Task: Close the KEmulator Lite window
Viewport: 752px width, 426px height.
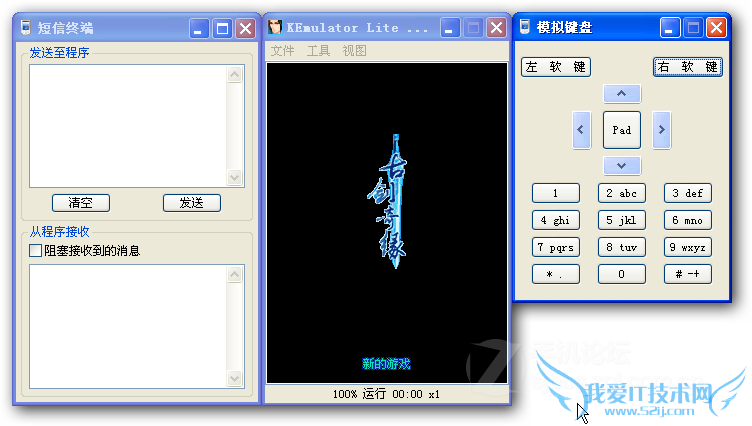Action: [x=496, y=28]
